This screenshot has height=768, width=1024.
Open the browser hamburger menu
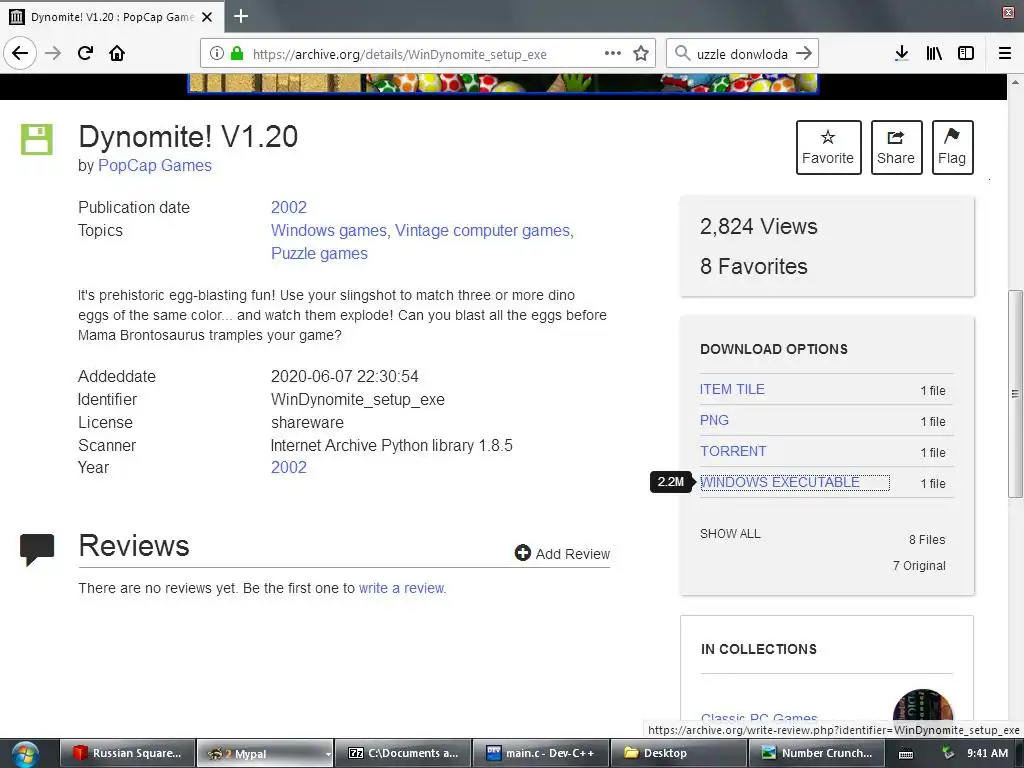1005,53
